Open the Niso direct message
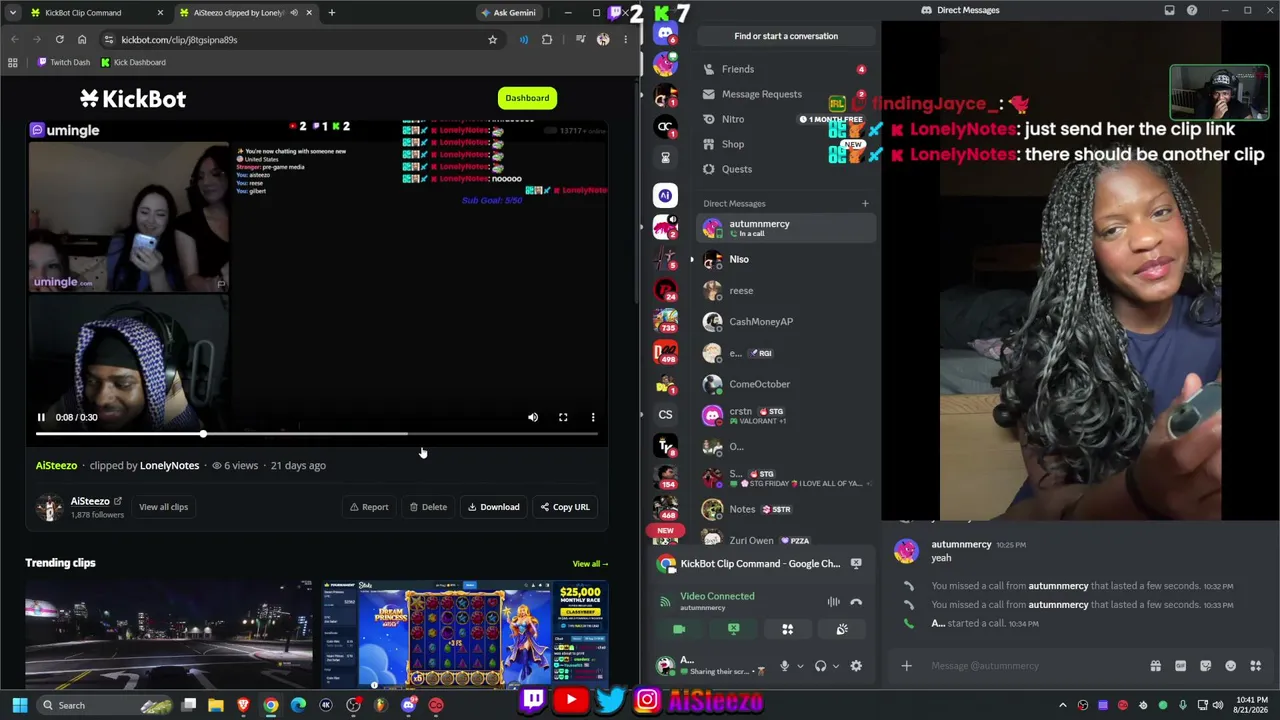This screenshot has width=1280, height=720. (786, 259)
